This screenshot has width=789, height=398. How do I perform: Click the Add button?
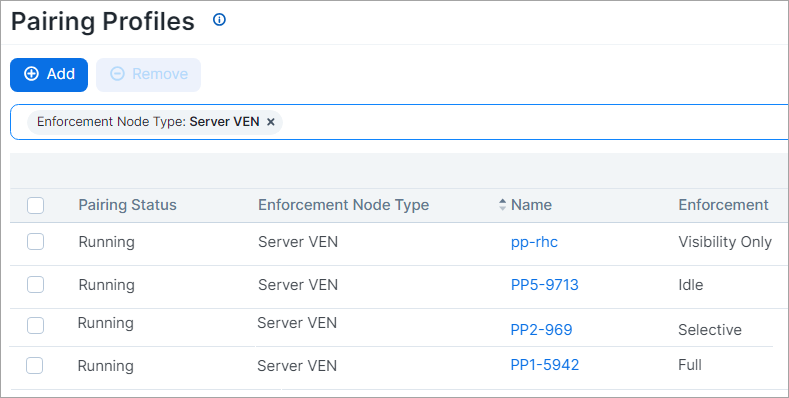[49, 74]
